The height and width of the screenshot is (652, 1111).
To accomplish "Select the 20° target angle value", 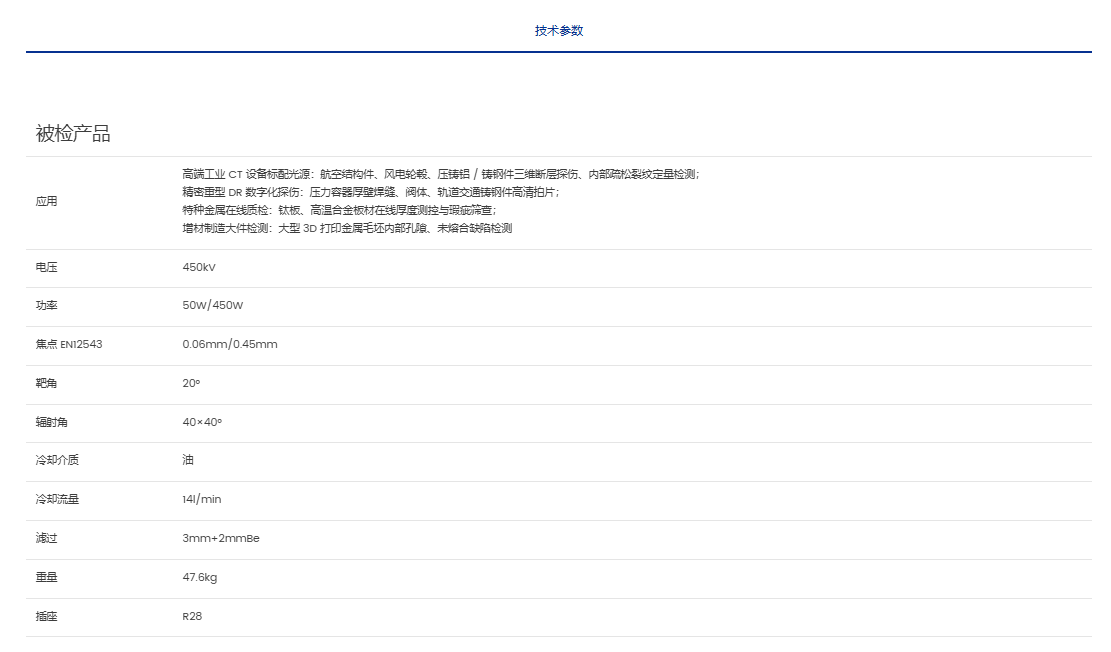I will point(191,383).
